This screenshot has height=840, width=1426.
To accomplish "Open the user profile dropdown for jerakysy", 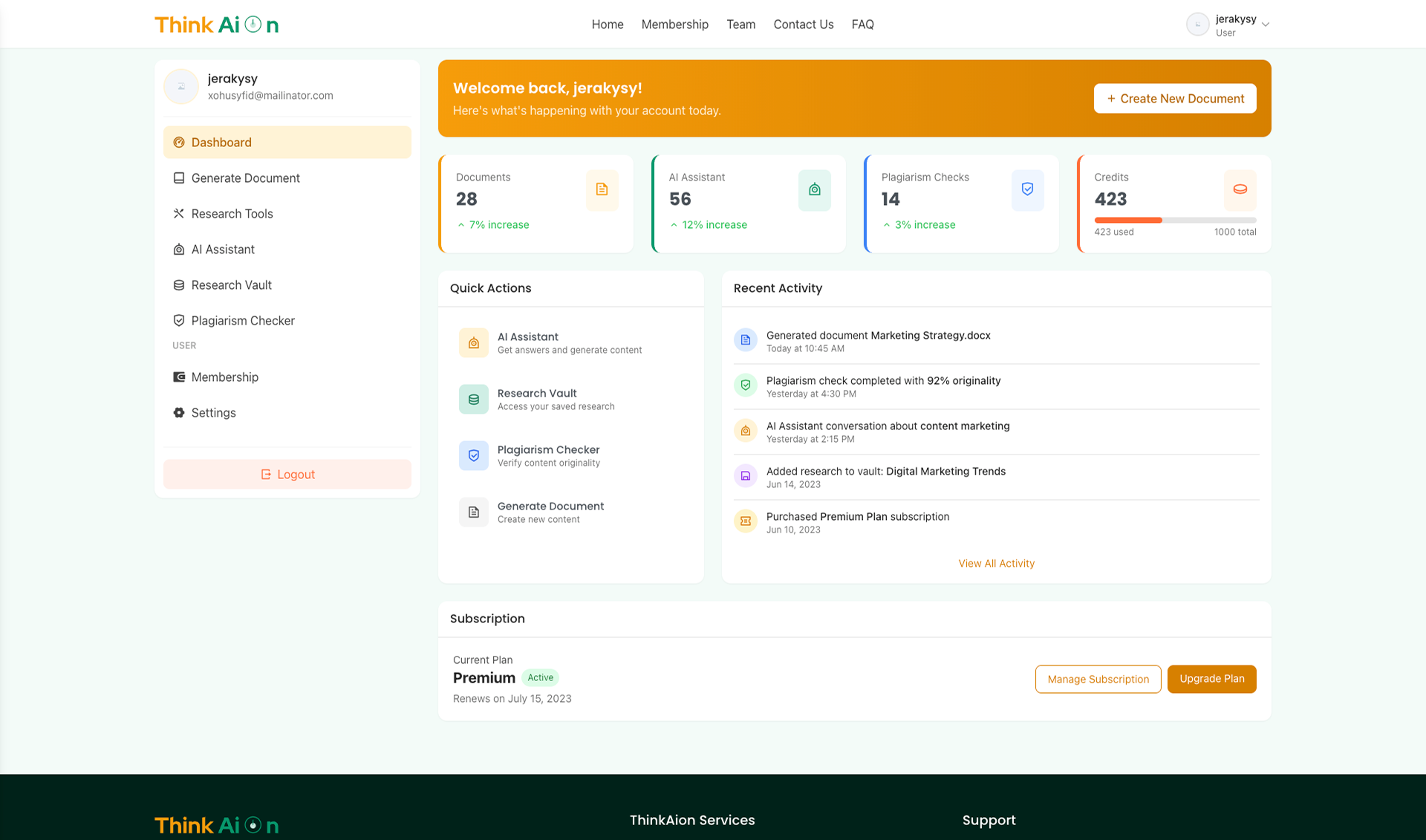I will click(x=1228, y=24).
